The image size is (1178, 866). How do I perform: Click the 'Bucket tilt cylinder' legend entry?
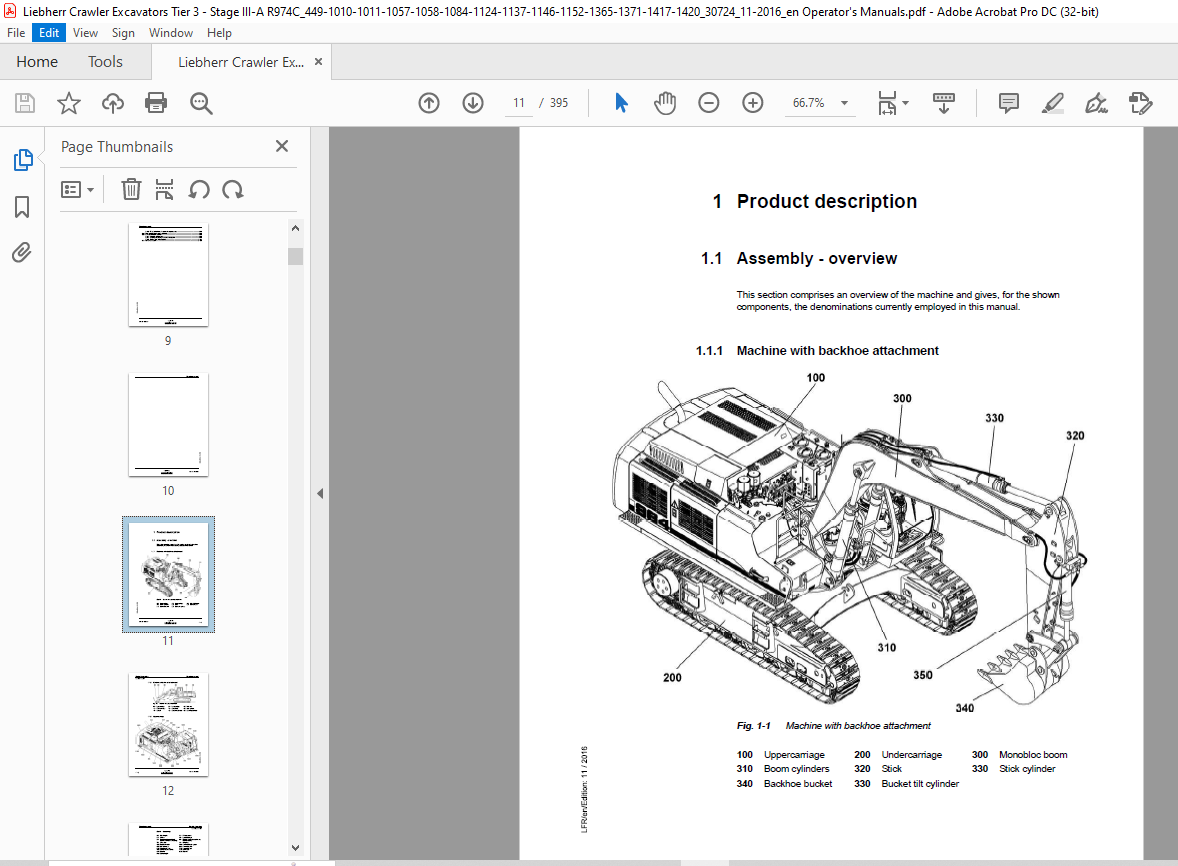920,784
